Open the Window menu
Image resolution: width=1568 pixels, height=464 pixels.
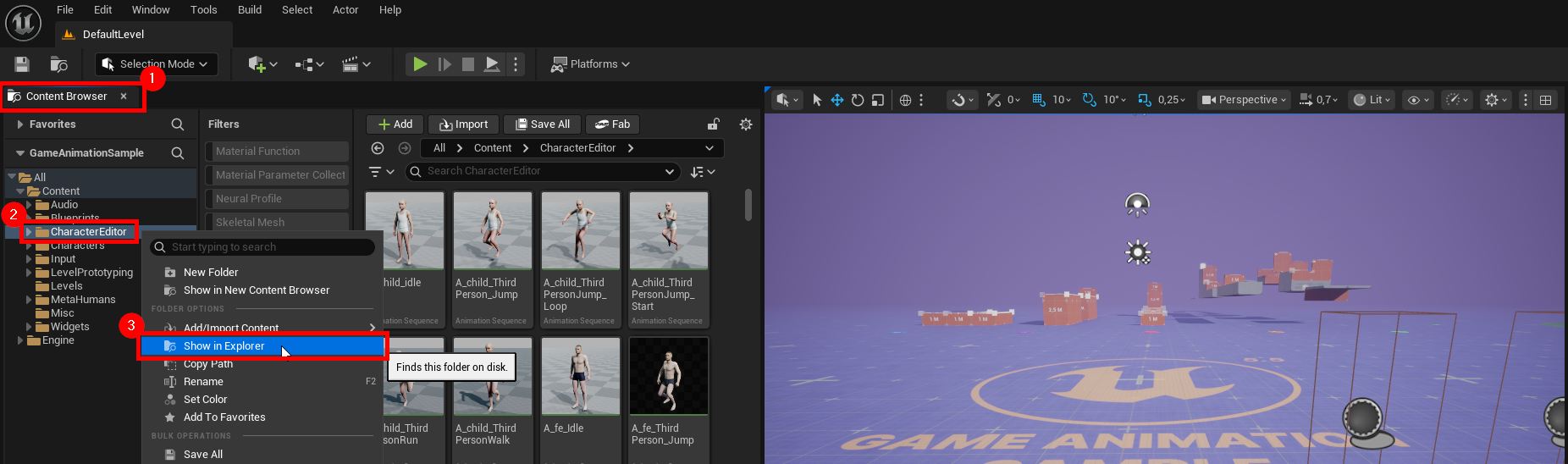(151, 10)
